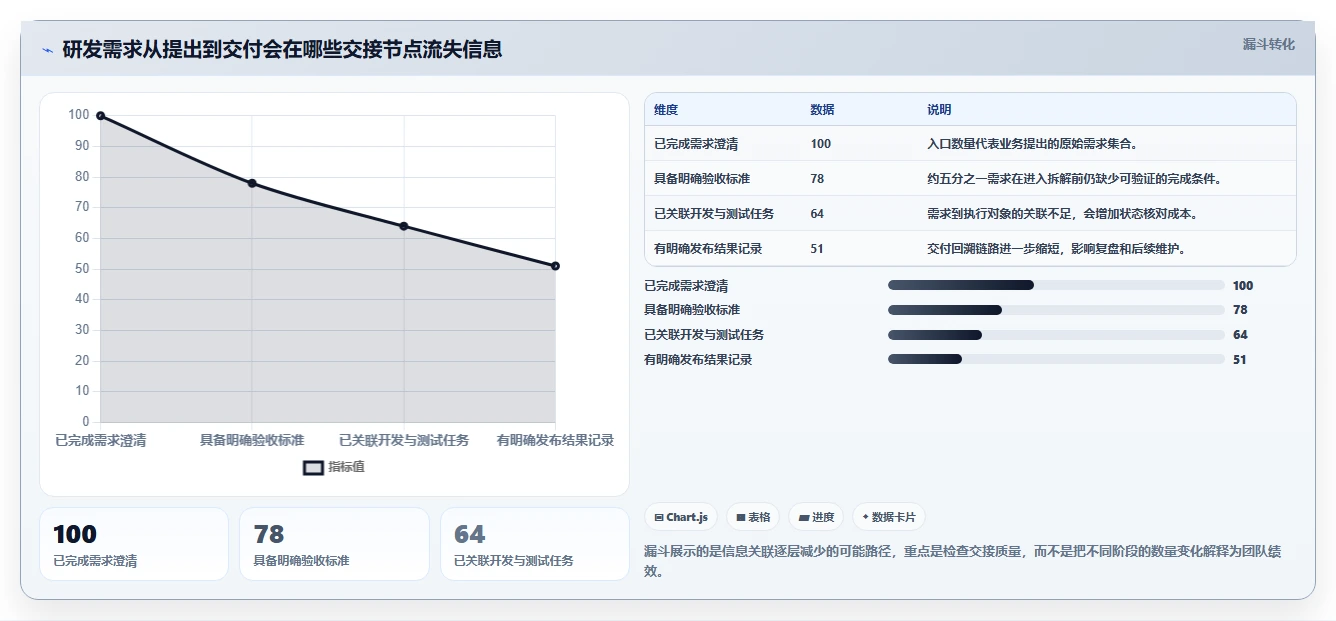Screen dimensions: 1336x621
Task: Click description starting 需求到执行对象的关联不足
Action: (x=1062, y=214)
